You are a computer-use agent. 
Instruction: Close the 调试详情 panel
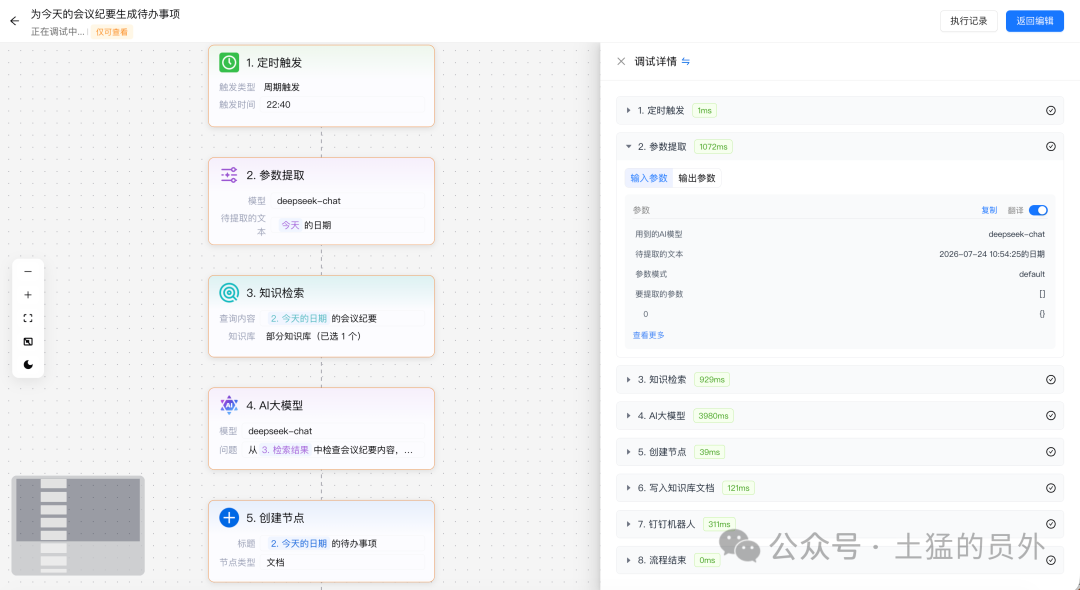621,61
